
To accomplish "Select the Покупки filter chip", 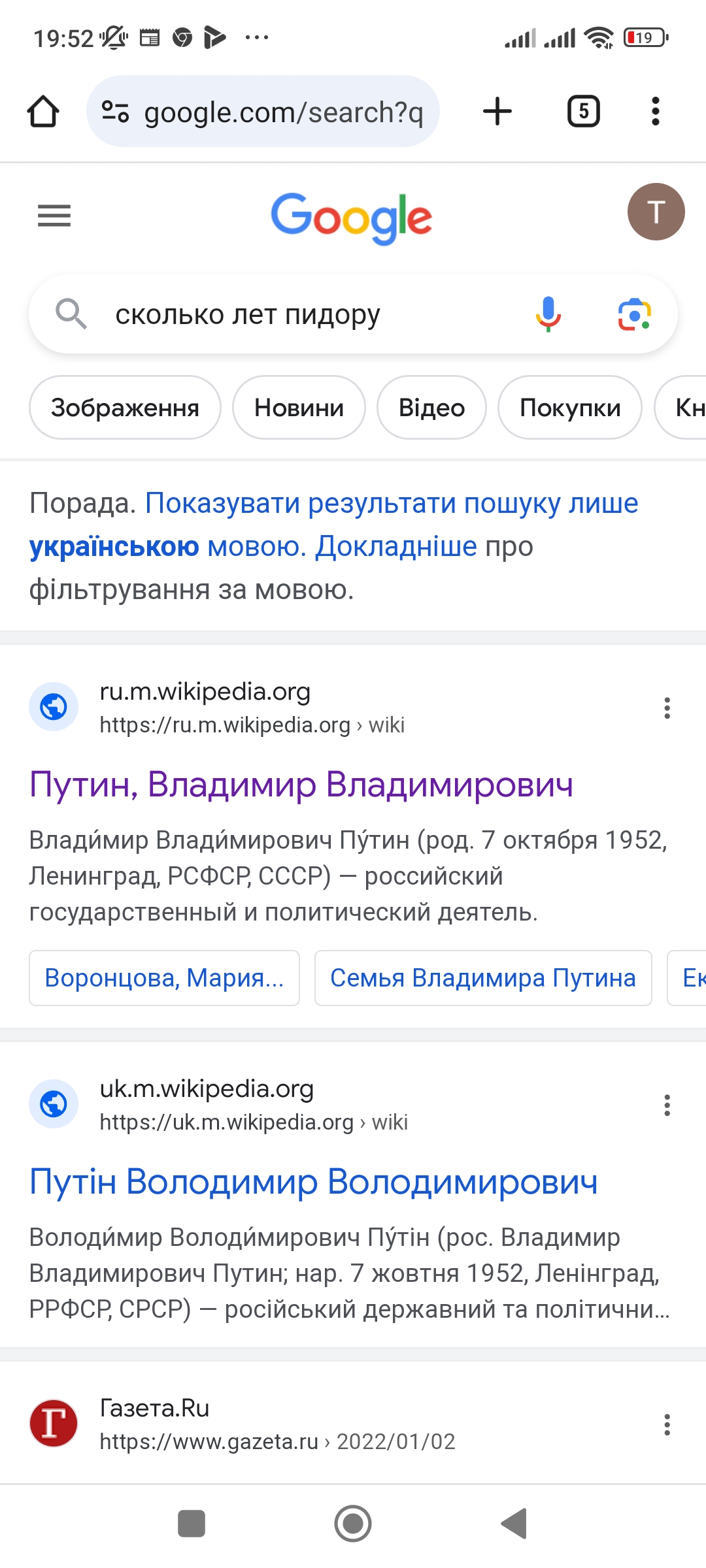I will pyautogui.click(x=569, y=408).
